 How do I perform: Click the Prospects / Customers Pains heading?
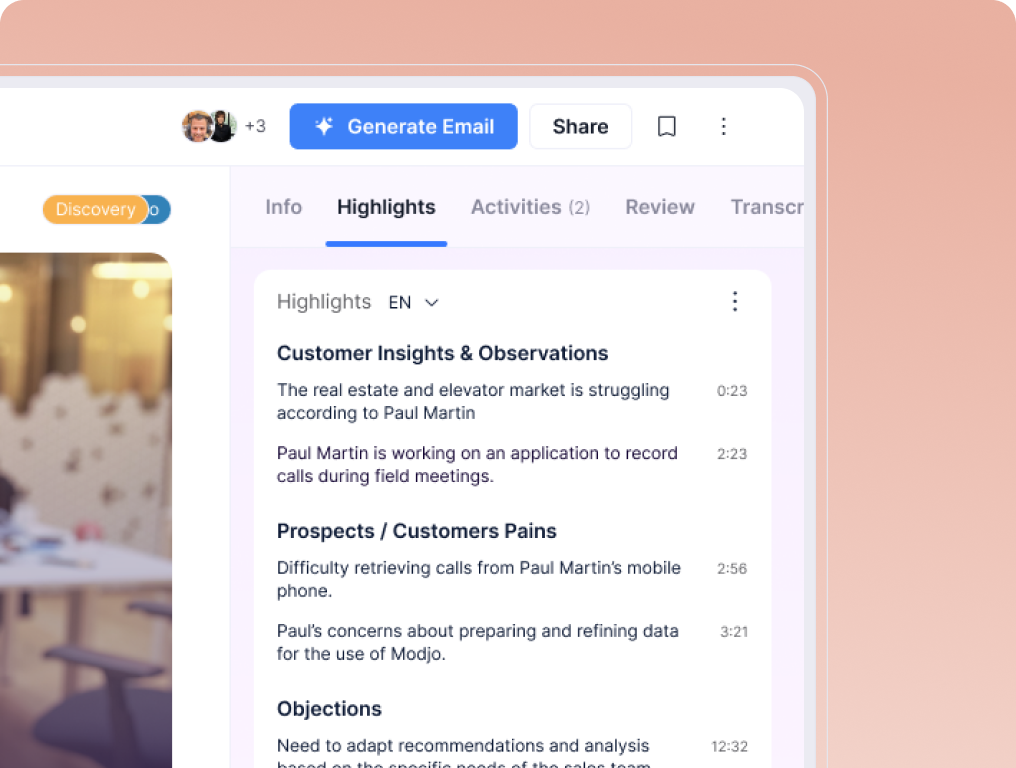[417, 531]
